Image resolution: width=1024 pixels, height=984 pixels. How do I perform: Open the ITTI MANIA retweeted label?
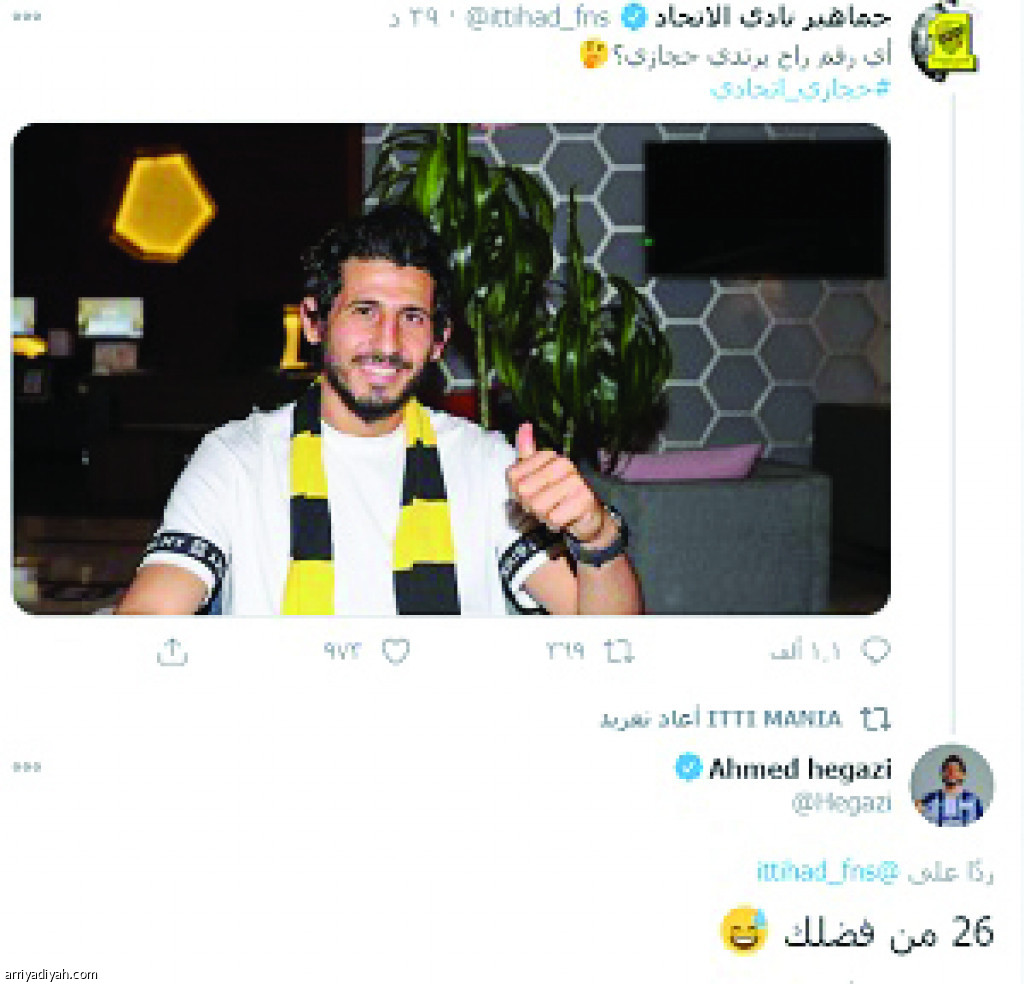click(721, 719)
